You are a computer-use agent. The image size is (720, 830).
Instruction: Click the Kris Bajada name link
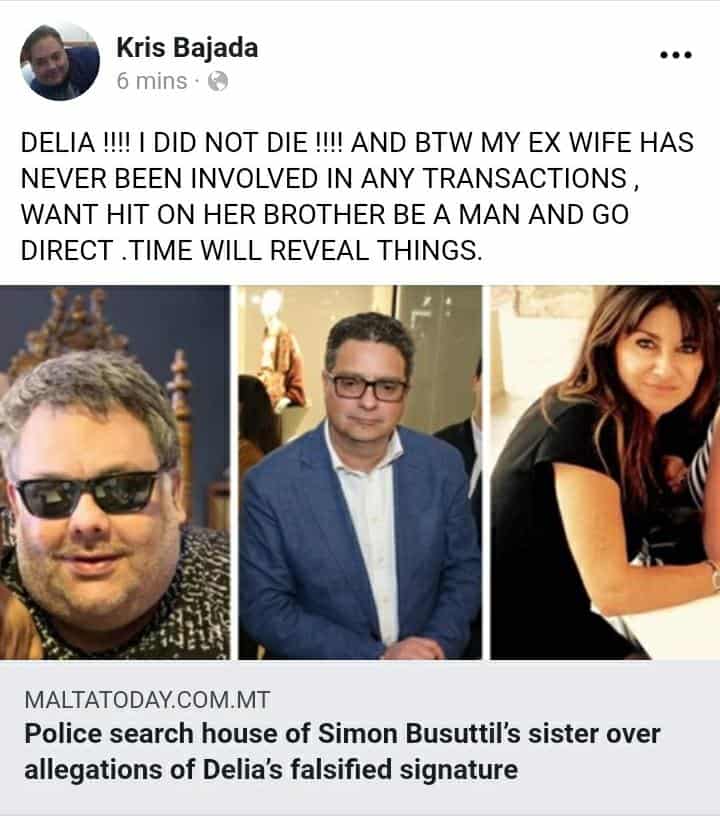(187, 48)
